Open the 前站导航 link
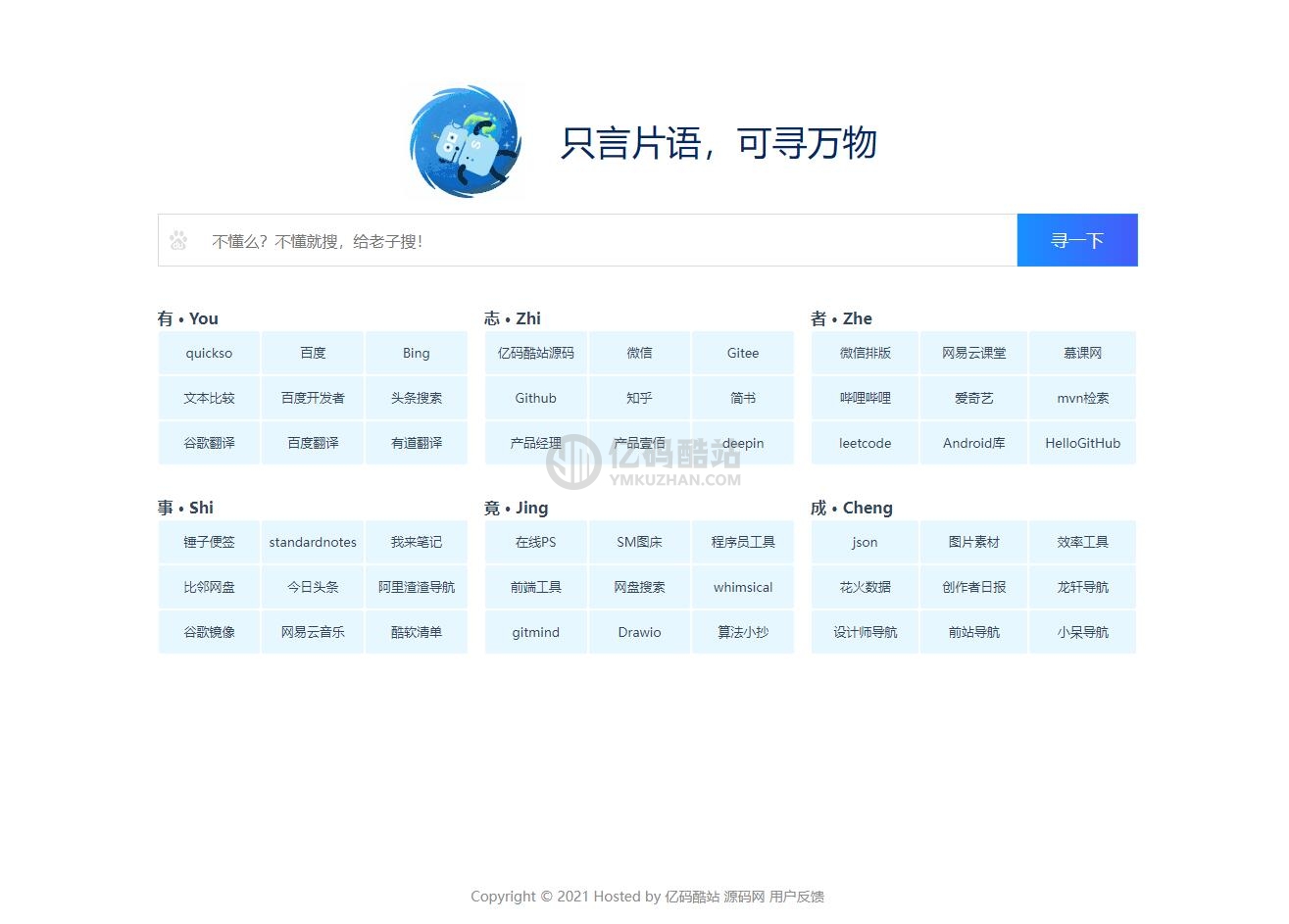This screenshot has height=924, width=1289. (974, 632)
